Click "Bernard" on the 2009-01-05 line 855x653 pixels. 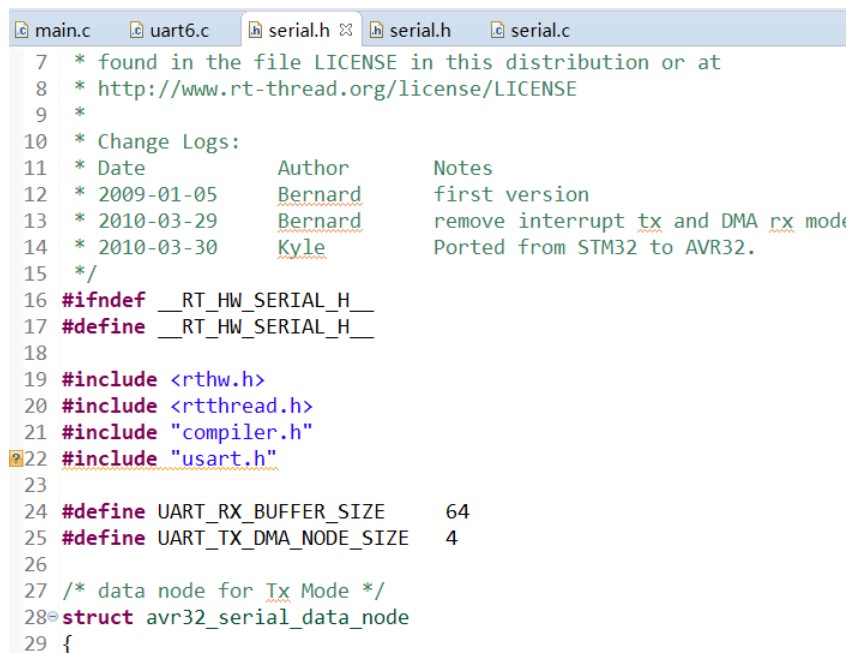[x=319, y=195]
